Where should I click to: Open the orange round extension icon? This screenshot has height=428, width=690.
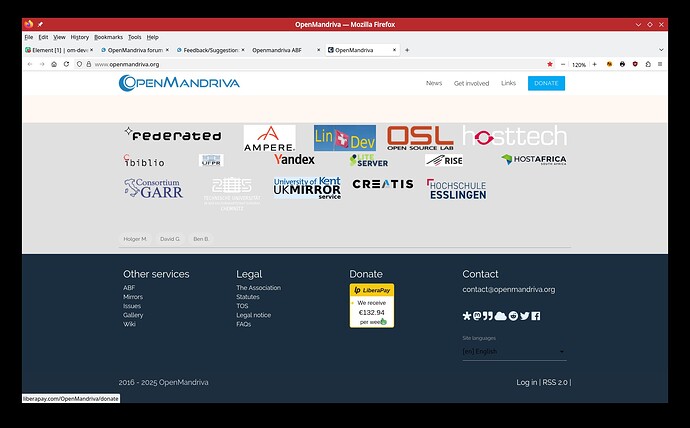pos(609,64)
